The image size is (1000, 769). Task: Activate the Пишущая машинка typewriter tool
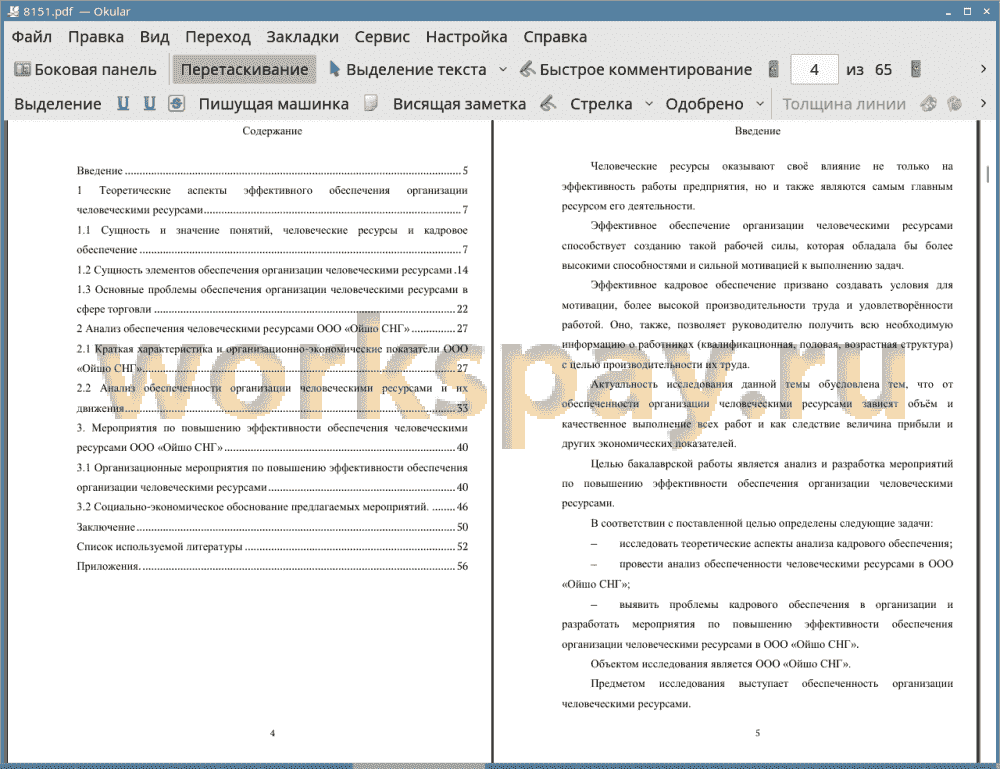point(274,104)
